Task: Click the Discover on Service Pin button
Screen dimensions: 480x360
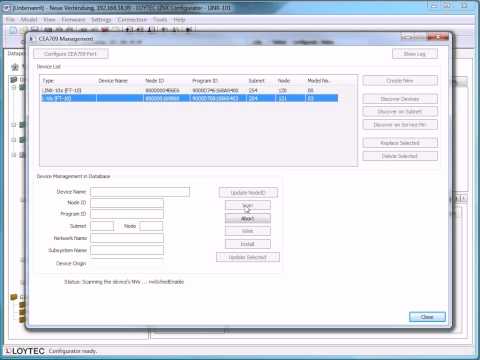Action: [400, 125]
